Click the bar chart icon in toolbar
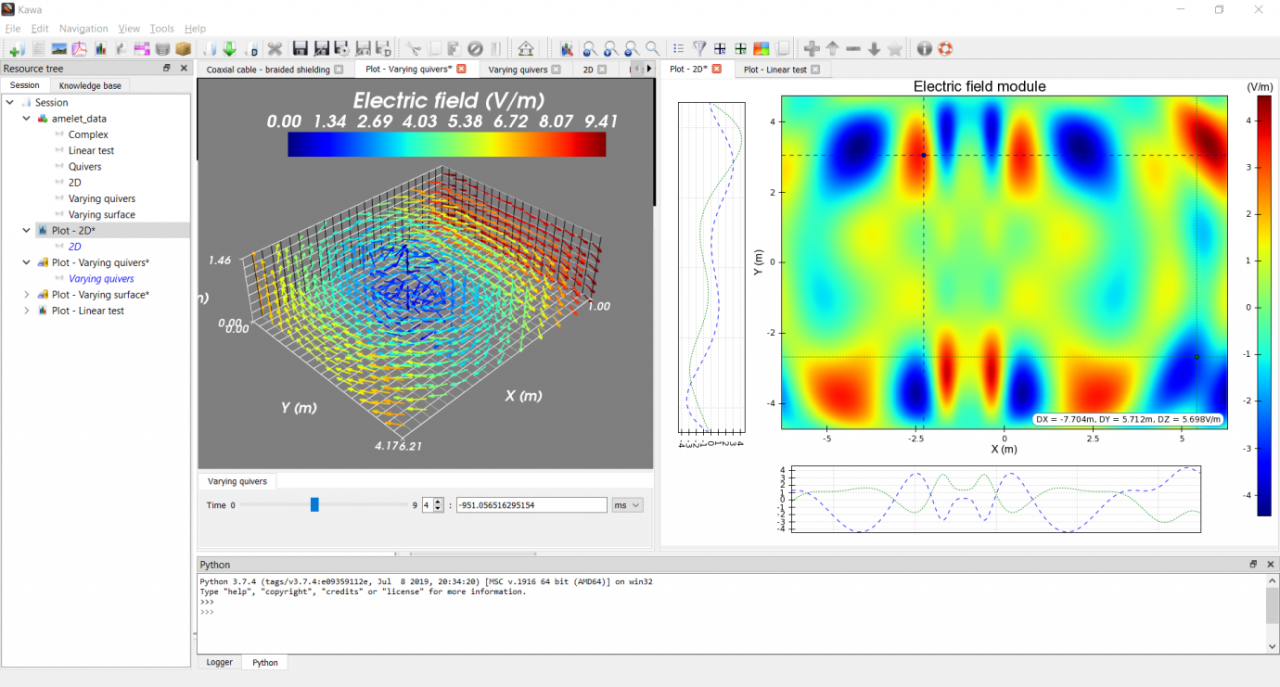Screen dimensions: 1280x687 point(101,48)
